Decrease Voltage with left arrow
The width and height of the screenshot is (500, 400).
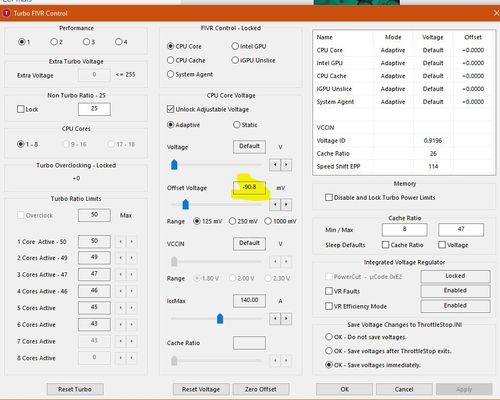275,165
